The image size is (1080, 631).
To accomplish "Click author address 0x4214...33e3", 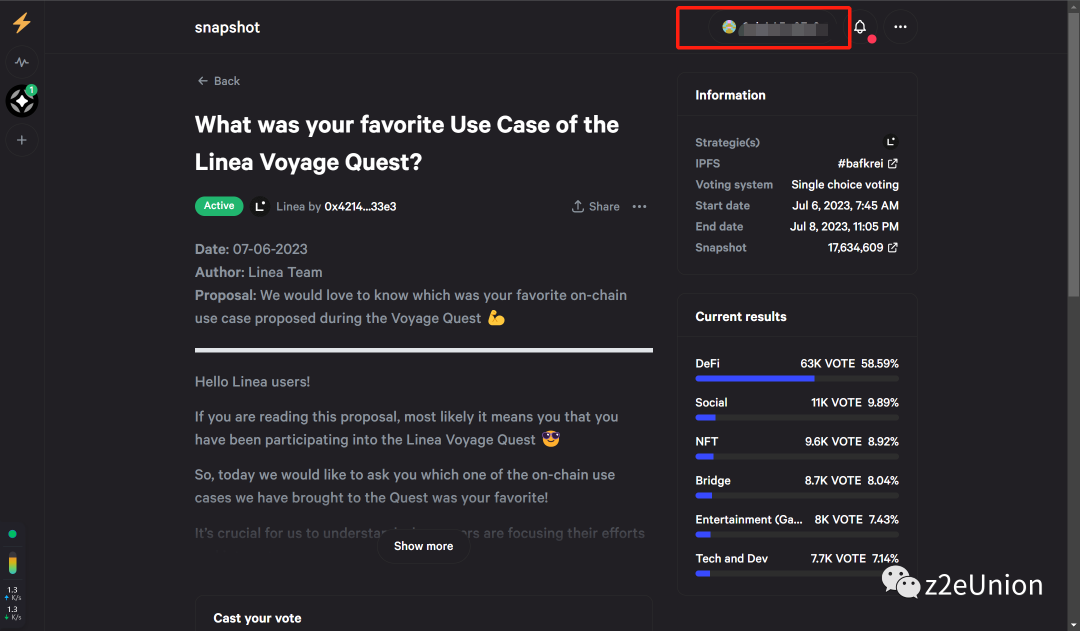I will coord(360,206).
